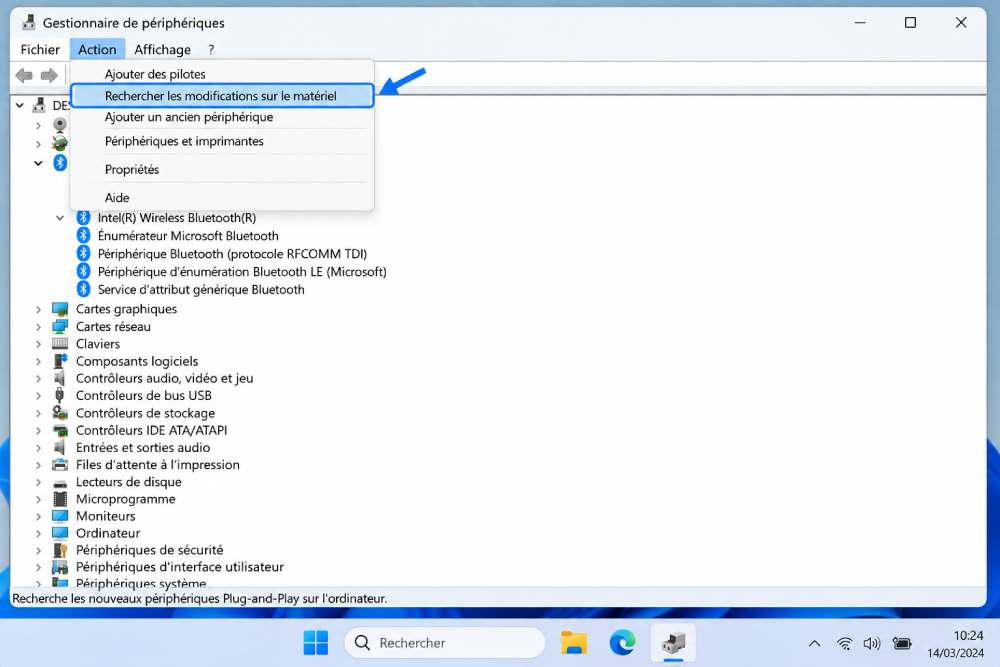The height and width of the screenshot is (667, 1000).
Task: Click the Microprogramme icon
Action: tap(60, 499)
